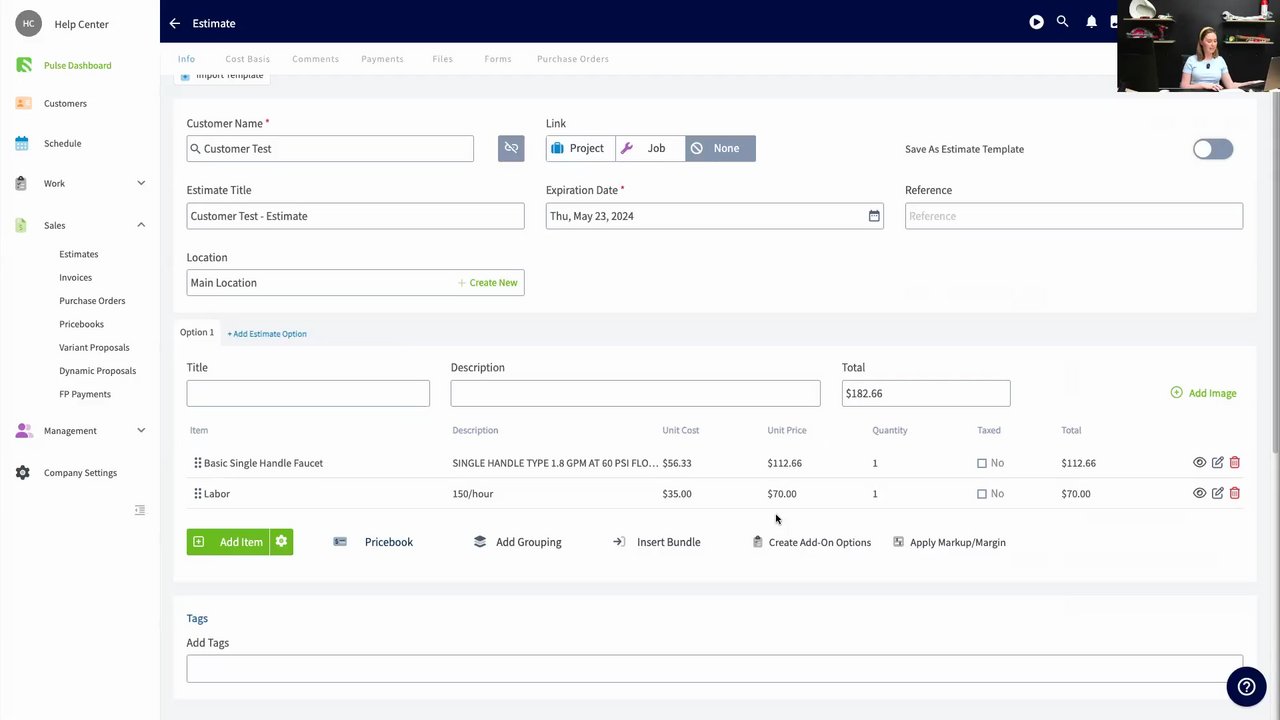Click the Estimate Title field
This screenshot has height=720, width=1280.
[x=355, y=216]
